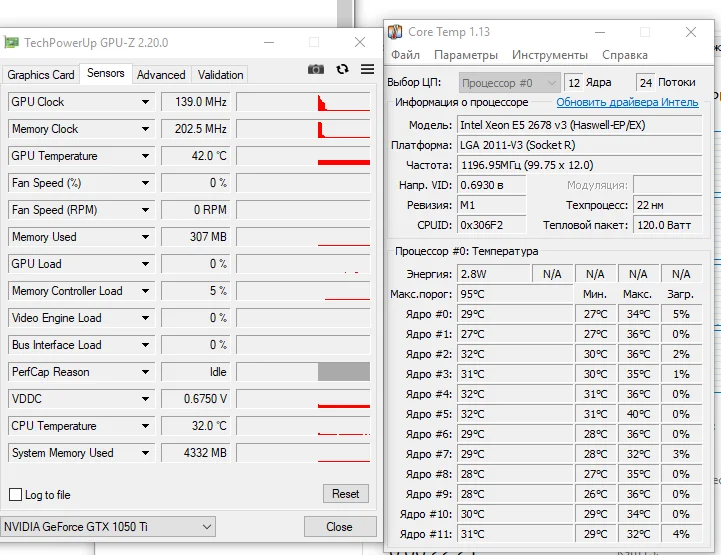Click the 1196.95МГц frequency field

579,165
